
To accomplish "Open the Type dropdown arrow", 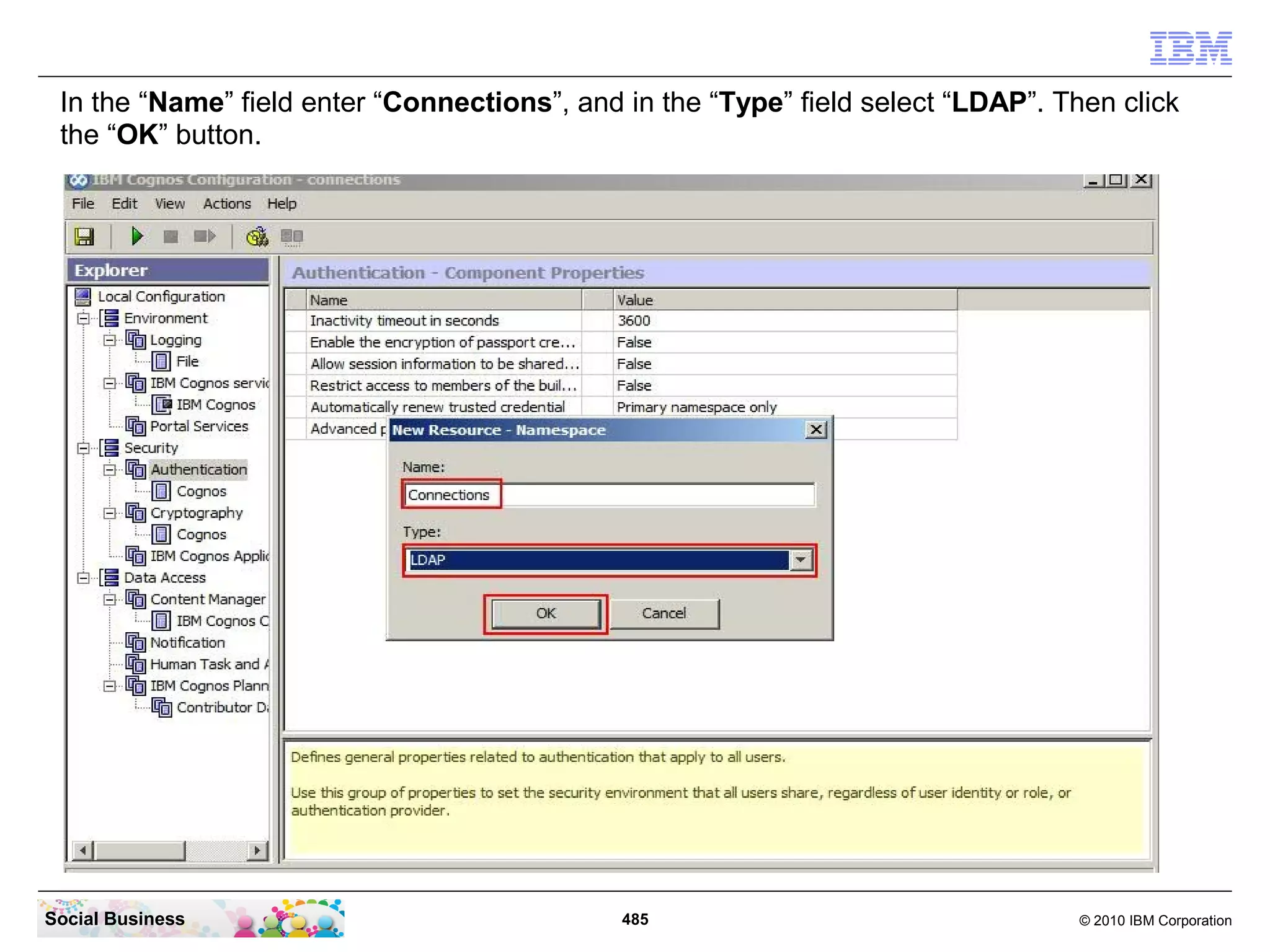I will pyautogui.click(x=801, y=560).
